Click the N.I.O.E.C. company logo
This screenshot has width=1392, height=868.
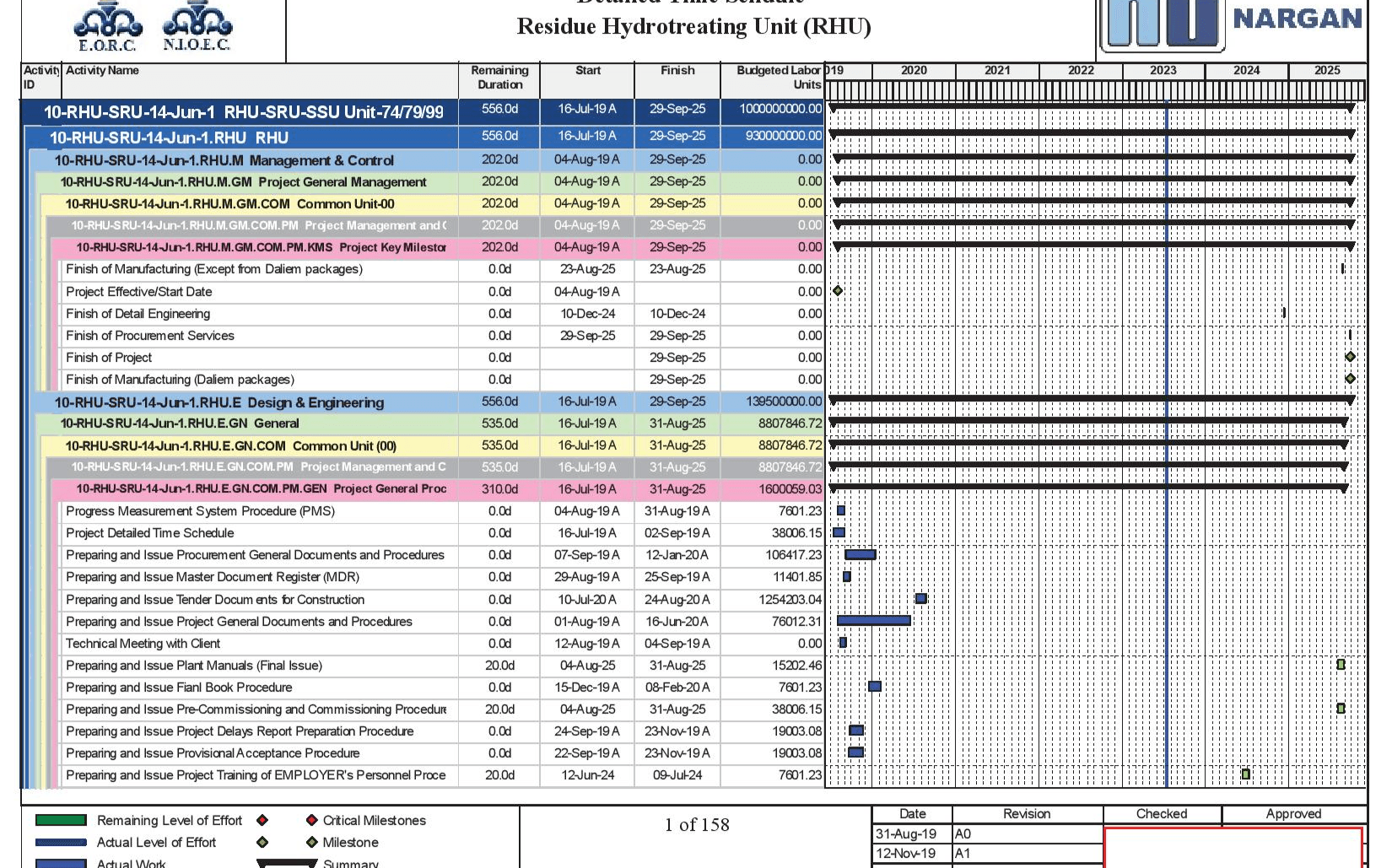(x=197, y=25)
